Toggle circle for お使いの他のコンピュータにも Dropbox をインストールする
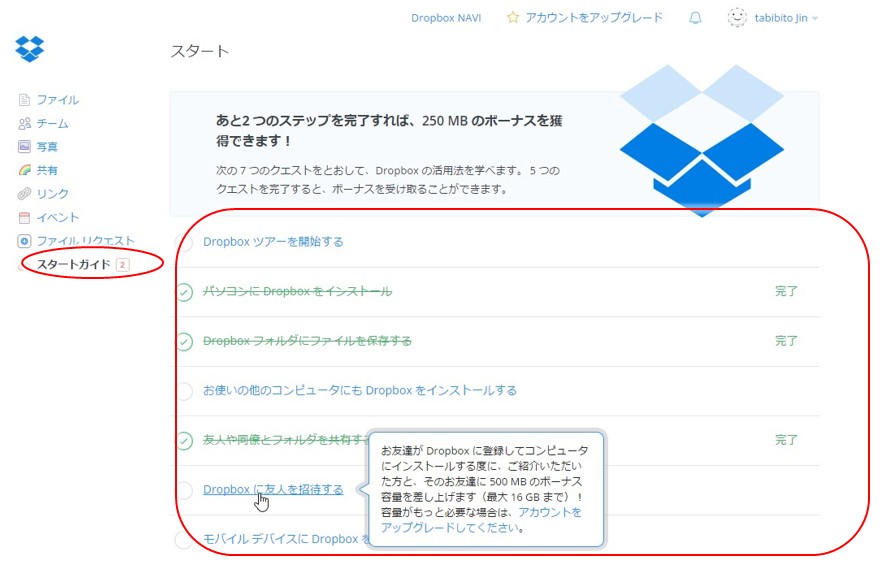Viewport: 893px width, 567px height. pos(184,391)
